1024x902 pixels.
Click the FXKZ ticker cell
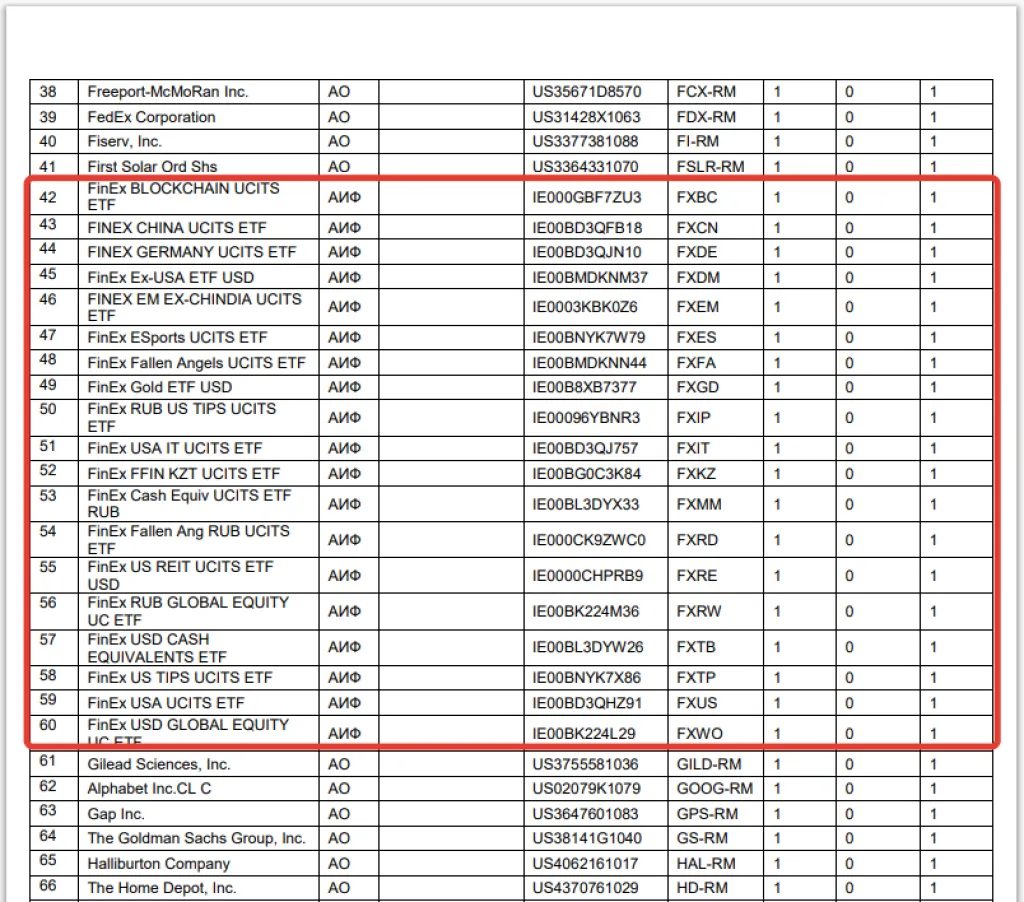(696, 473)
